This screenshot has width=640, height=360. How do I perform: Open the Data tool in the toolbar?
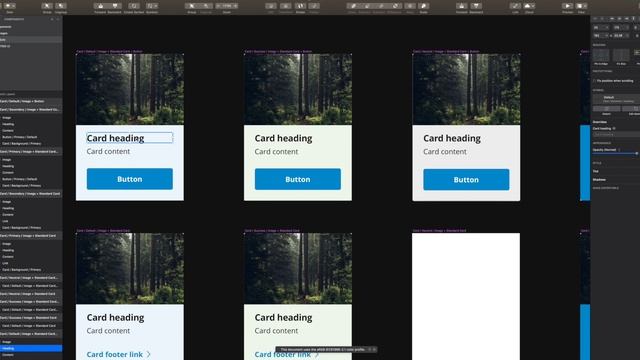tap(9, 6)
